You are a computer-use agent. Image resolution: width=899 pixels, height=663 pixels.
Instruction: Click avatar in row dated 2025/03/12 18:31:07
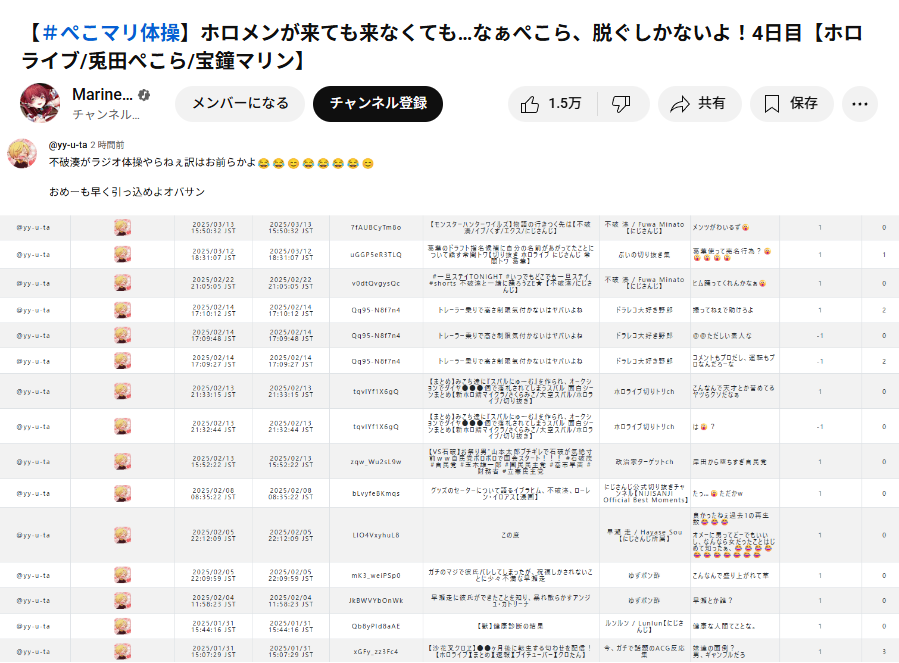pos(122,254)
